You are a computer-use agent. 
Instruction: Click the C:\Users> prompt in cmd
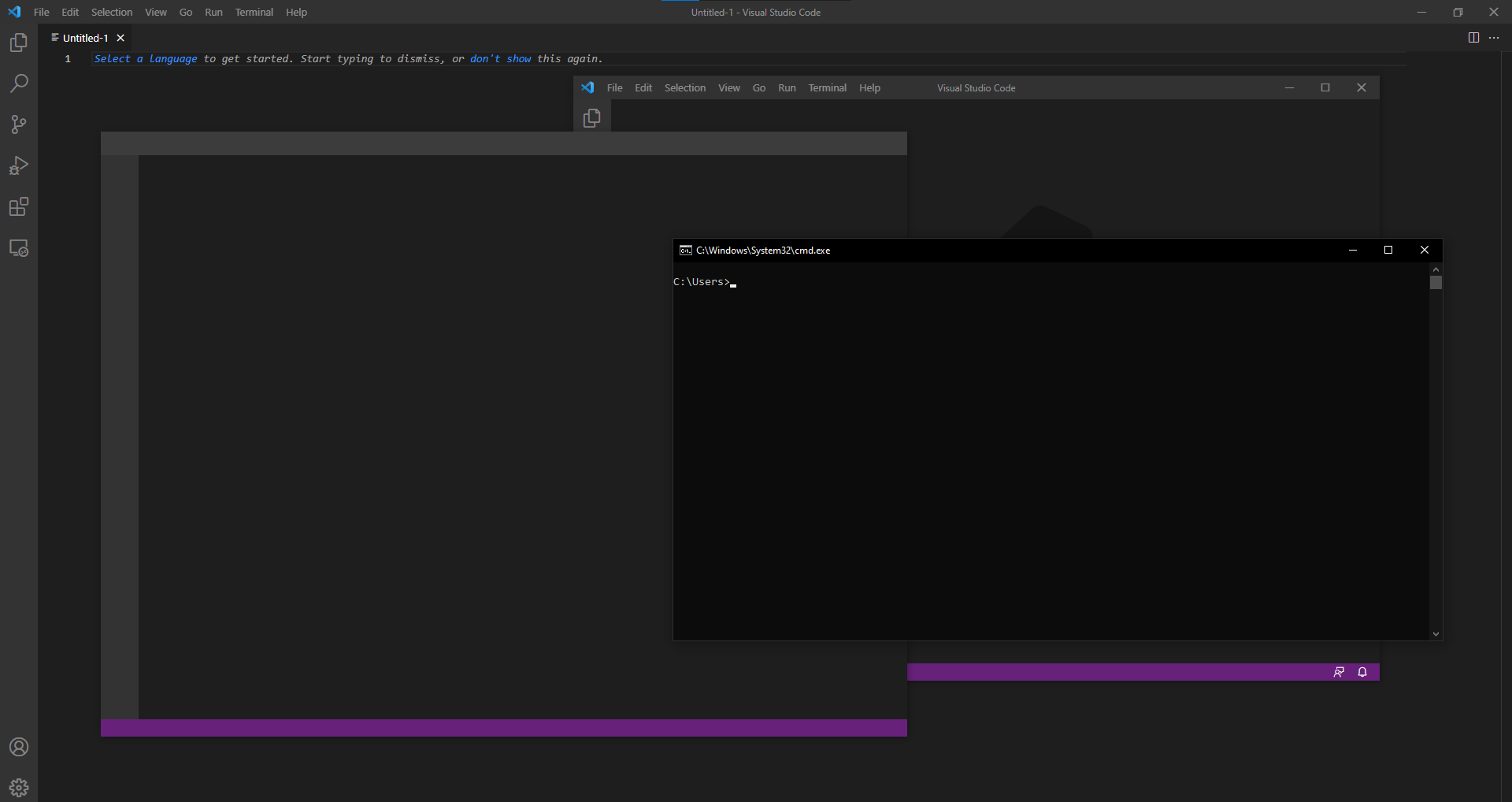point(702,281)
